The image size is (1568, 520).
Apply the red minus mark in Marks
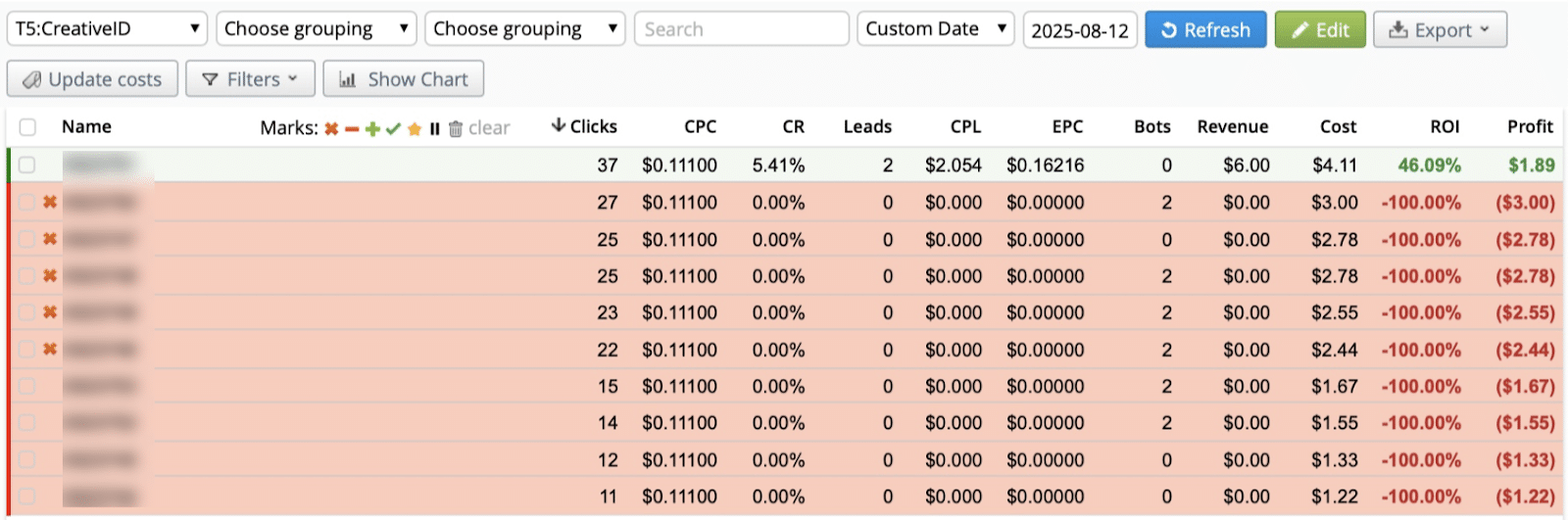[352, 128]
